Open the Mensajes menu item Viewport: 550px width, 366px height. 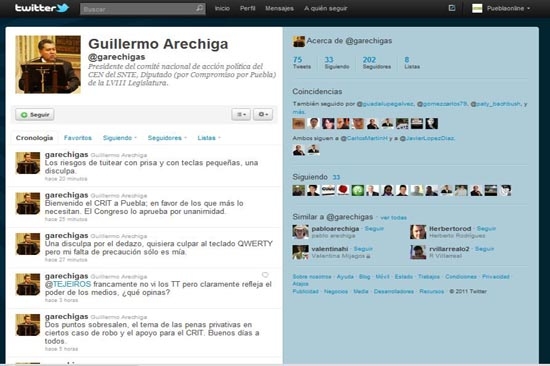[279, 8]
